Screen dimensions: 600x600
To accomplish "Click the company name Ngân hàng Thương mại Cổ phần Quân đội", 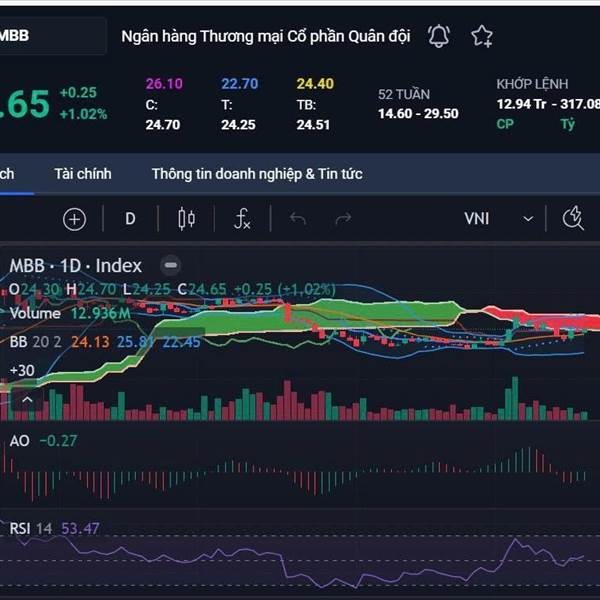I will tap(266, 36).
